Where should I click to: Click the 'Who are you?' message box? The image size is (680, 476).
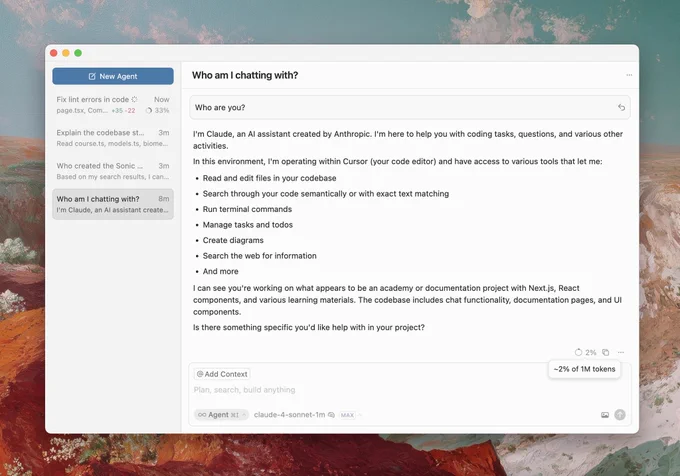click(x=409, y=108)
